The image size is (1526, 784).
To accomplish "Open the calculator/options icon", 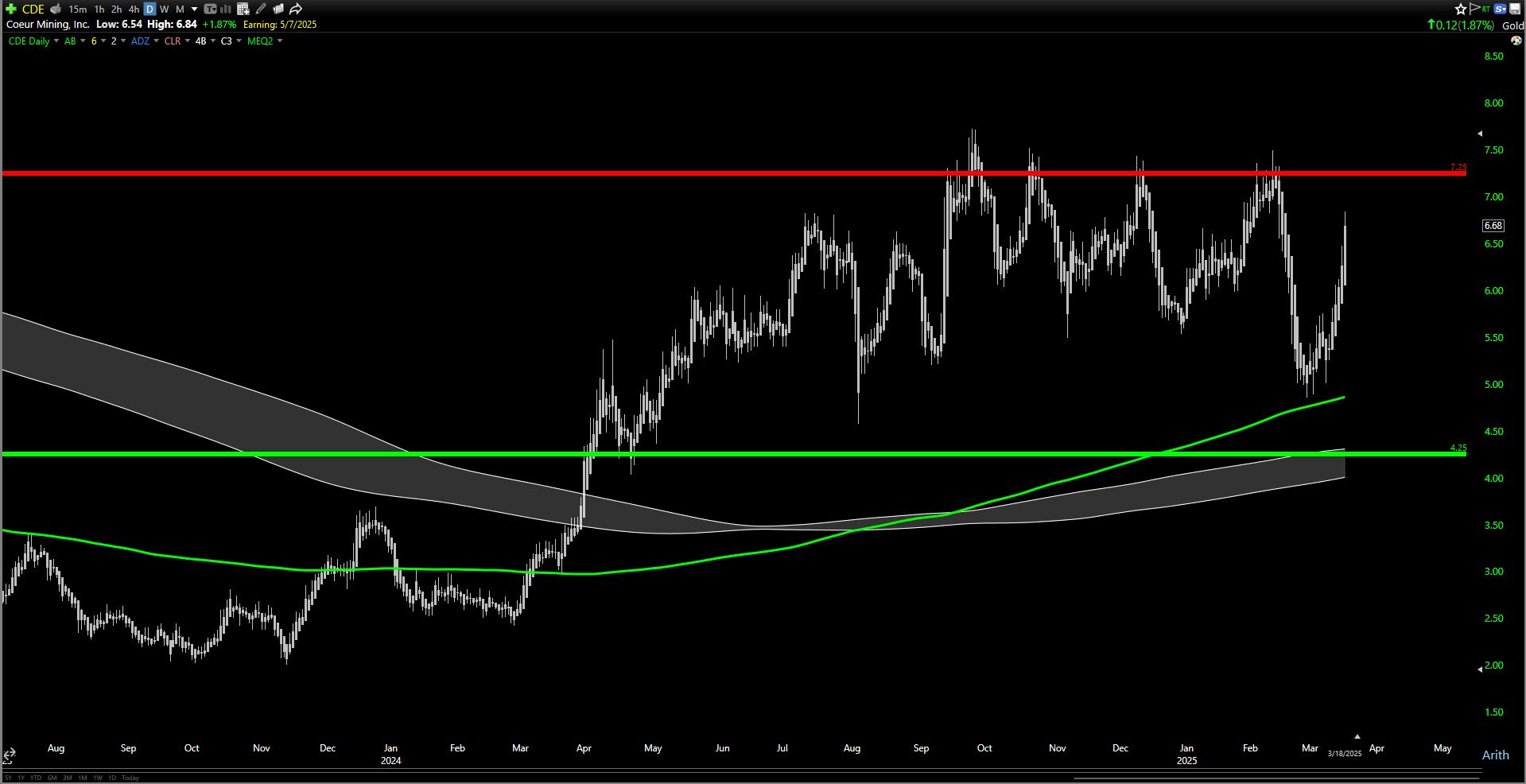I will tap(243, 9).
